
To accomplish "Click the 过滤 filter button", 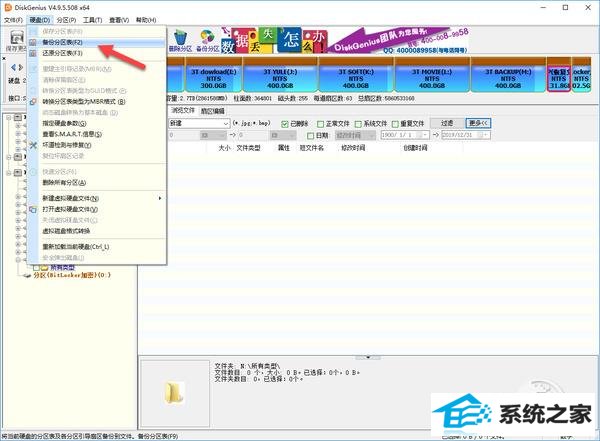I will point(447,123).
